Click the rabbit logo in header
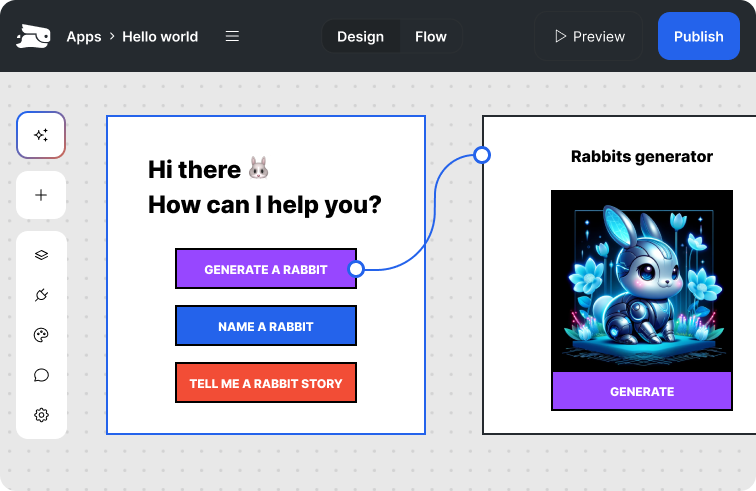Image resolution: width=756 pixels, height=491 pixels. pos(33,37)
